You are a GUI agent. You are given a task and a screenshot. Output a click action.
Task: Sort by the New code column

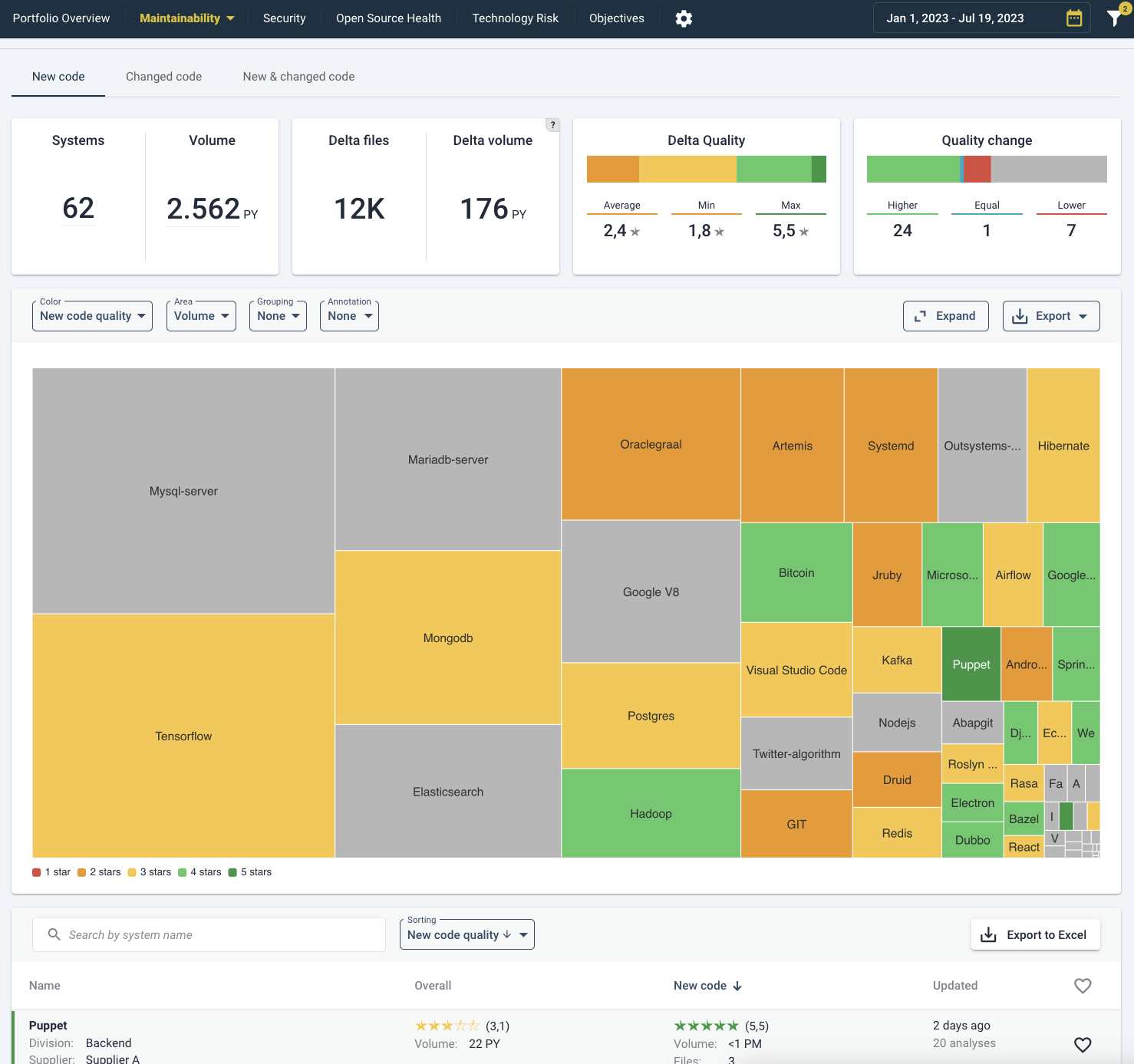(x=707, y=986)
